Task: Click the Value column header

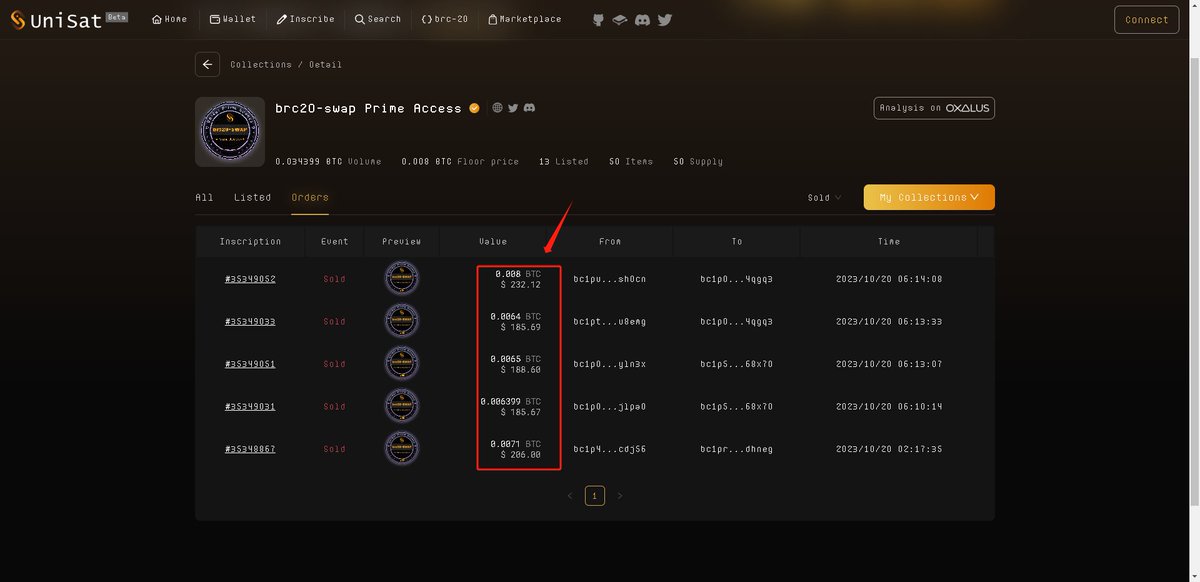Action: [x=493, y=242]
